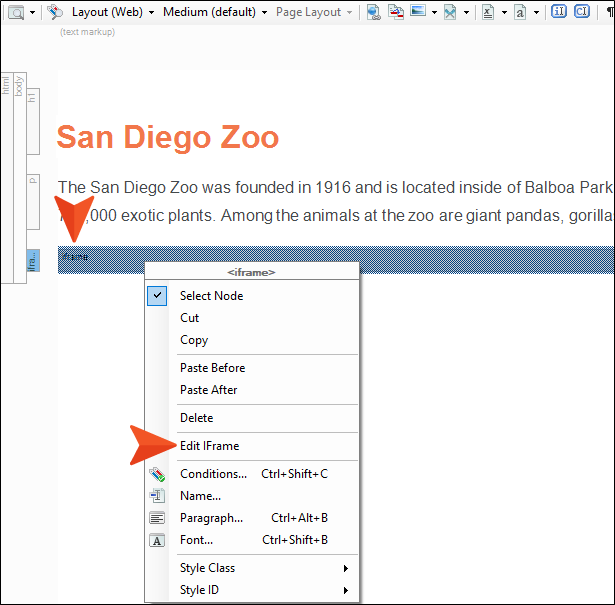Viewport: 615px width, 605px height.
Task: Toggle the iI markers button
Action: pyautogui.click(x=559, y=12)
